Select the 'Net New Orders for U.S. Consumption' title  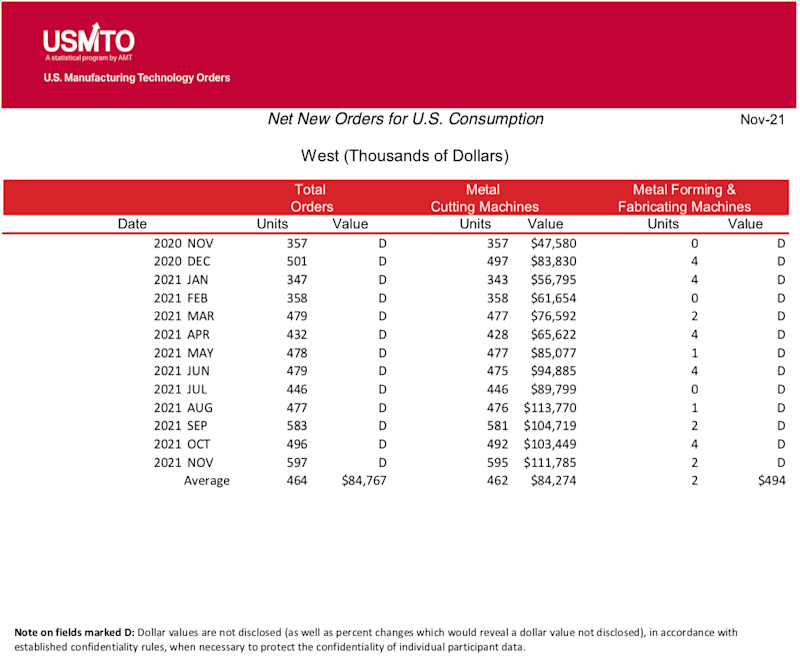[406, 119]
